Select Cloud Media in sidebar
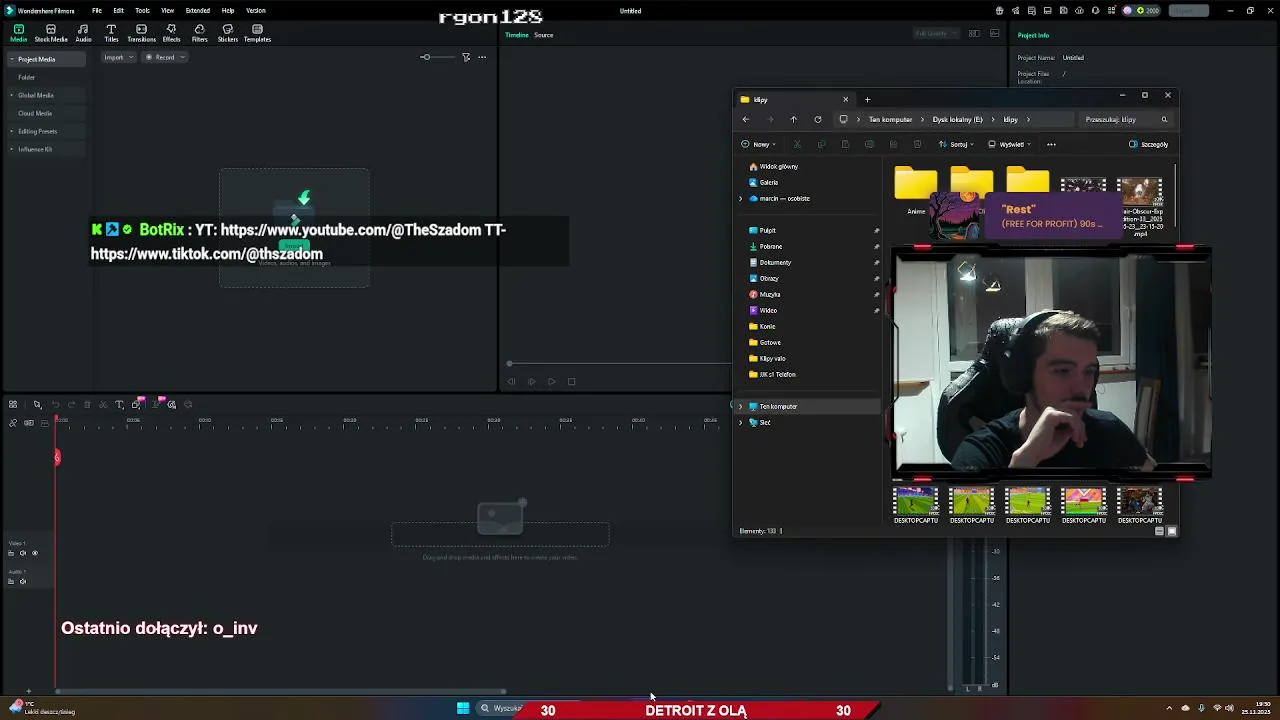The image size is (1280, 720). click(x=35, y=113)
